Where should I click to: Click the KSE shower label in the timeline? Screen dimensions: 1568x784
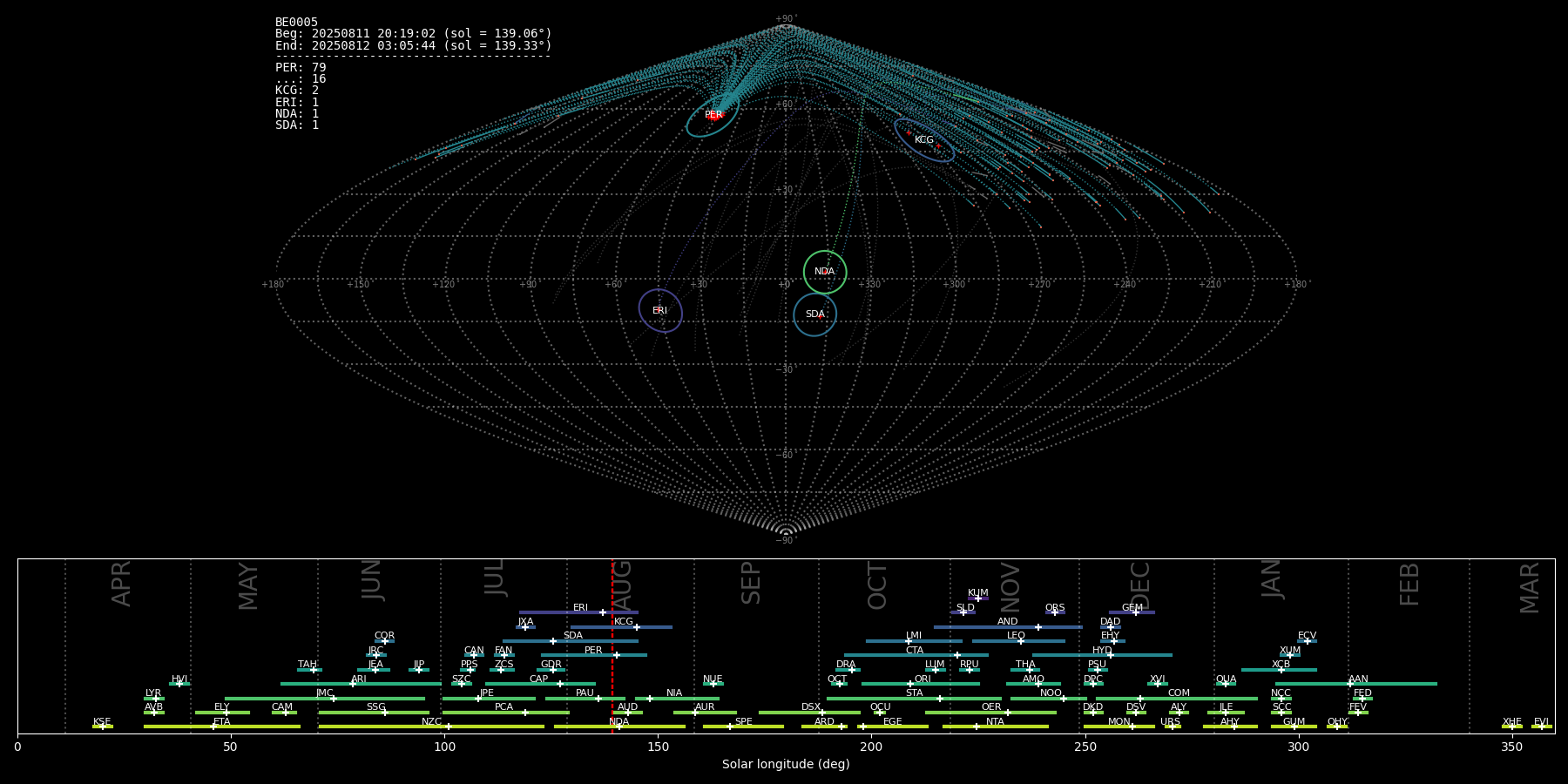pyautogui.click(x=102, y=722)
